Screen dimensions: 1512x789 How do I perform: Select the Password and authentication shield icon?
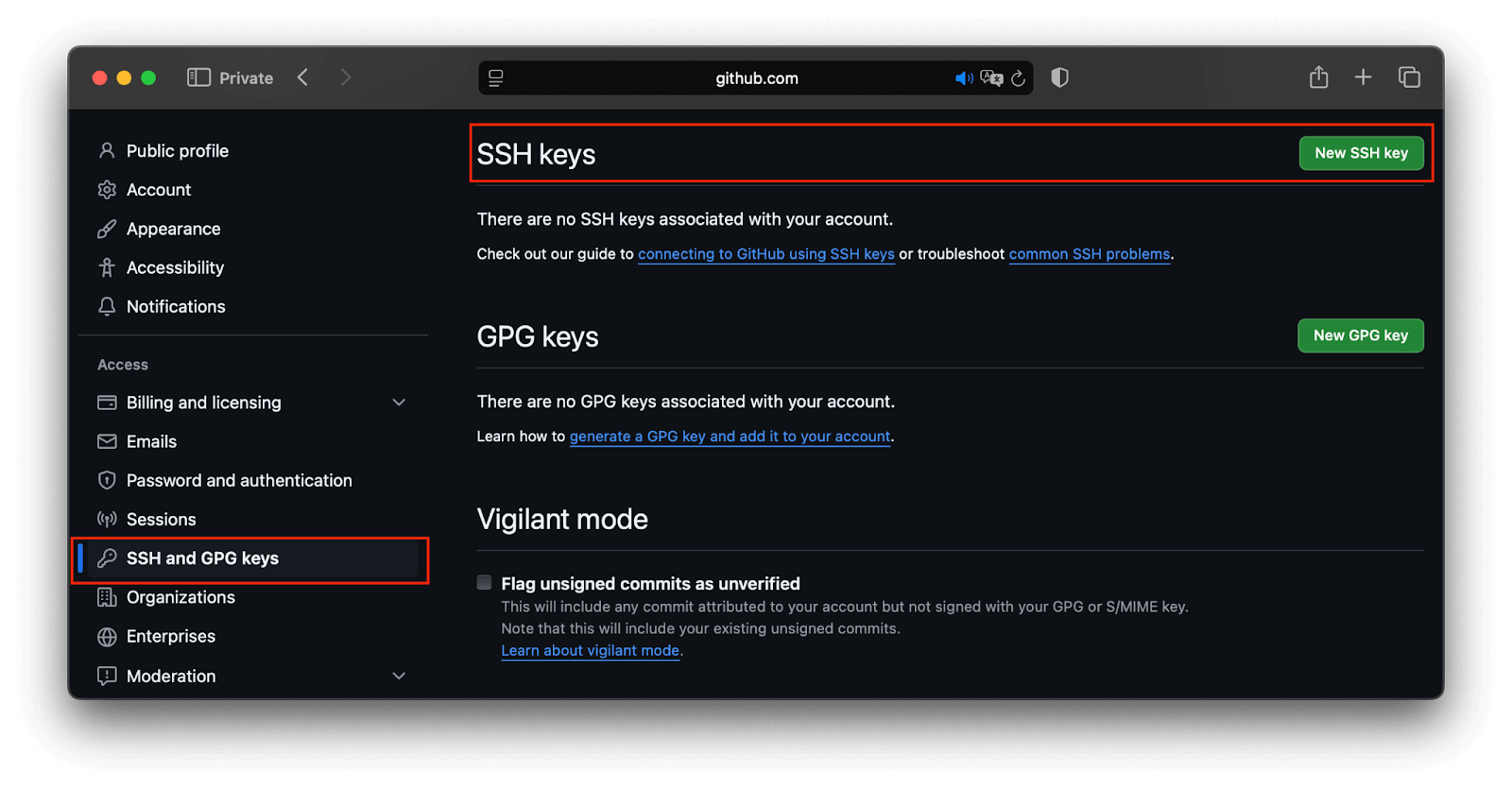107,480
